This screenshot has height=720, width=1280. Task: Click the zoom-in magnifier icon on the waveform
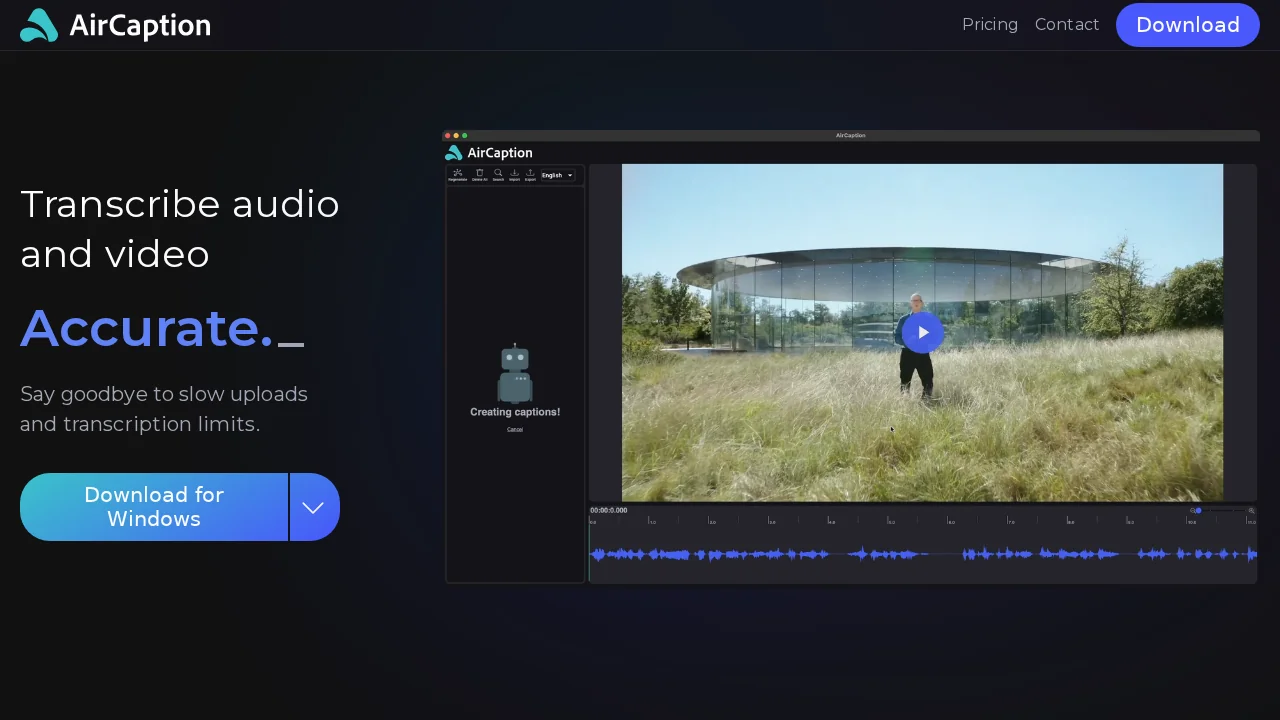(1251, 511)
